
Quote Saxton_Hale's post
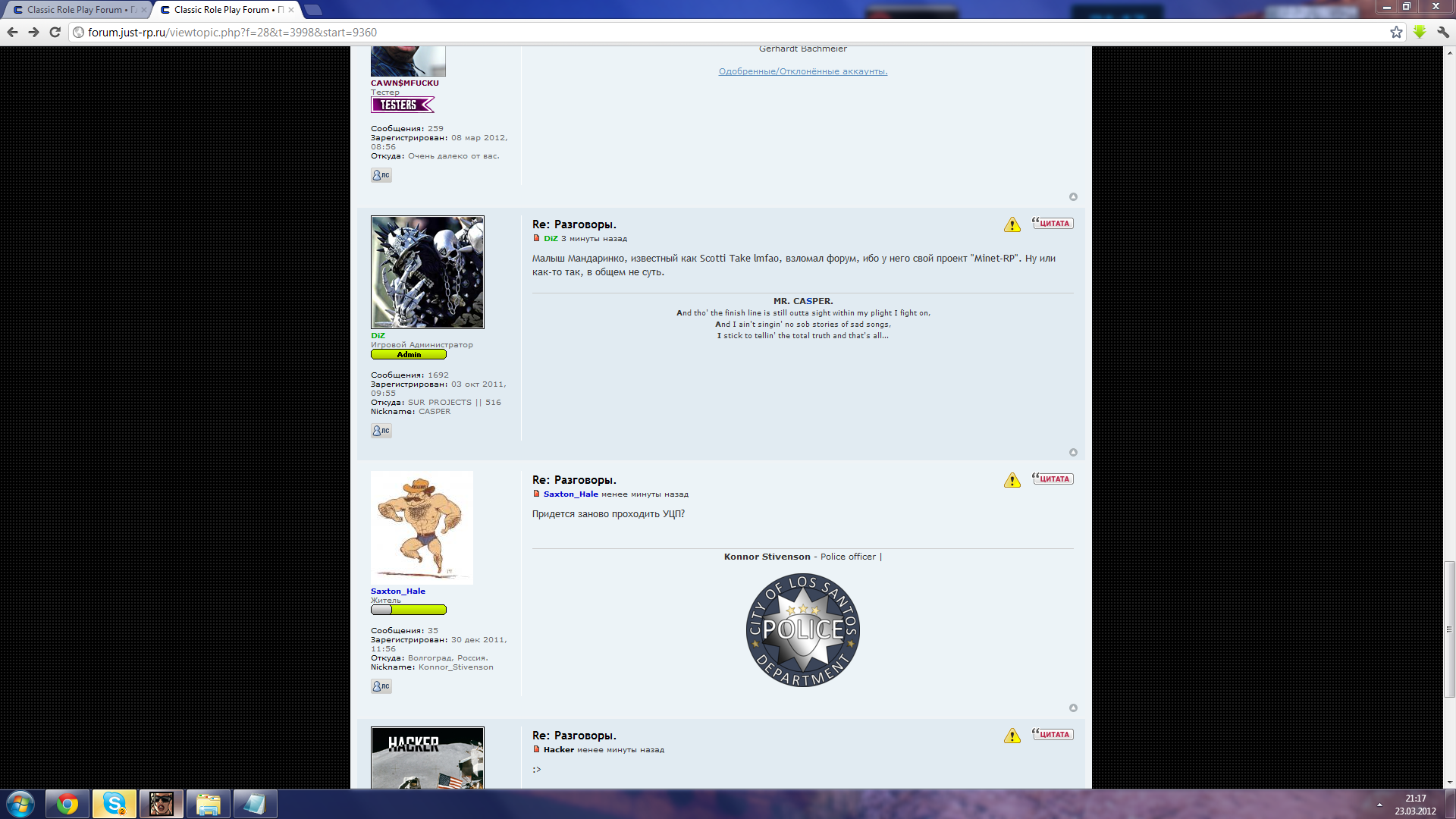[1053, 479]
